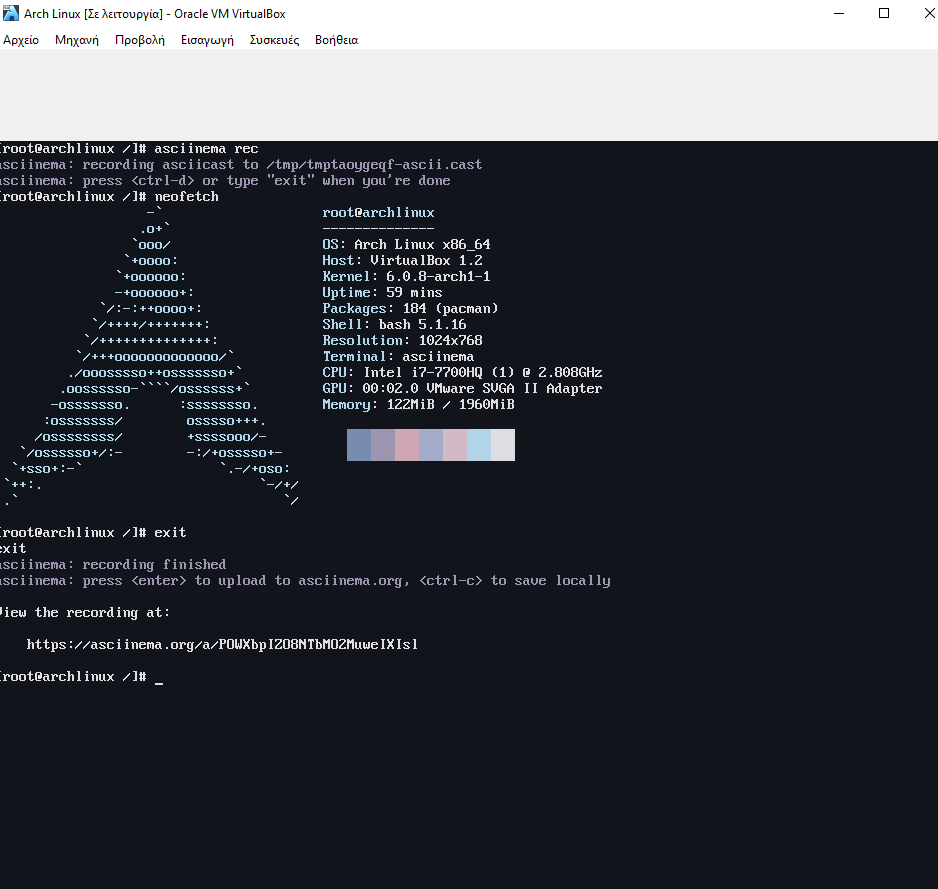The width and height of the screenshot is (938, 889).
Task: Click the pink swatch in the color palette
Action: 407,445
